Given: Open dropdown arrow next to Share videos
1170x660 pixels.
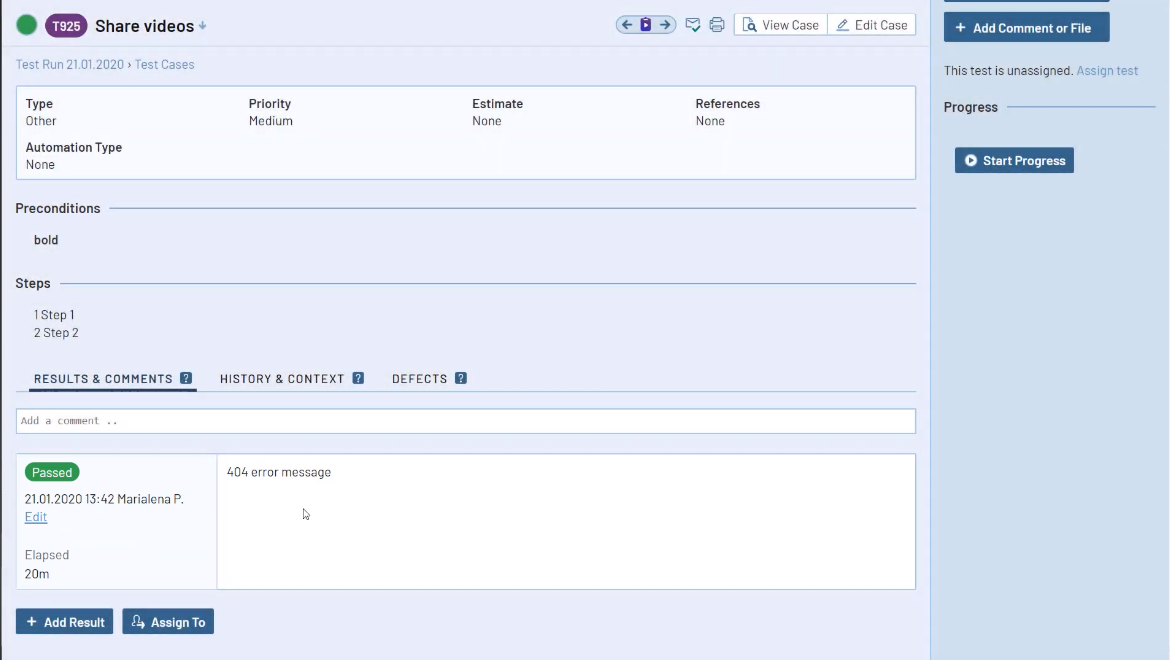Looking at the screenshot, I should [203, 26].
